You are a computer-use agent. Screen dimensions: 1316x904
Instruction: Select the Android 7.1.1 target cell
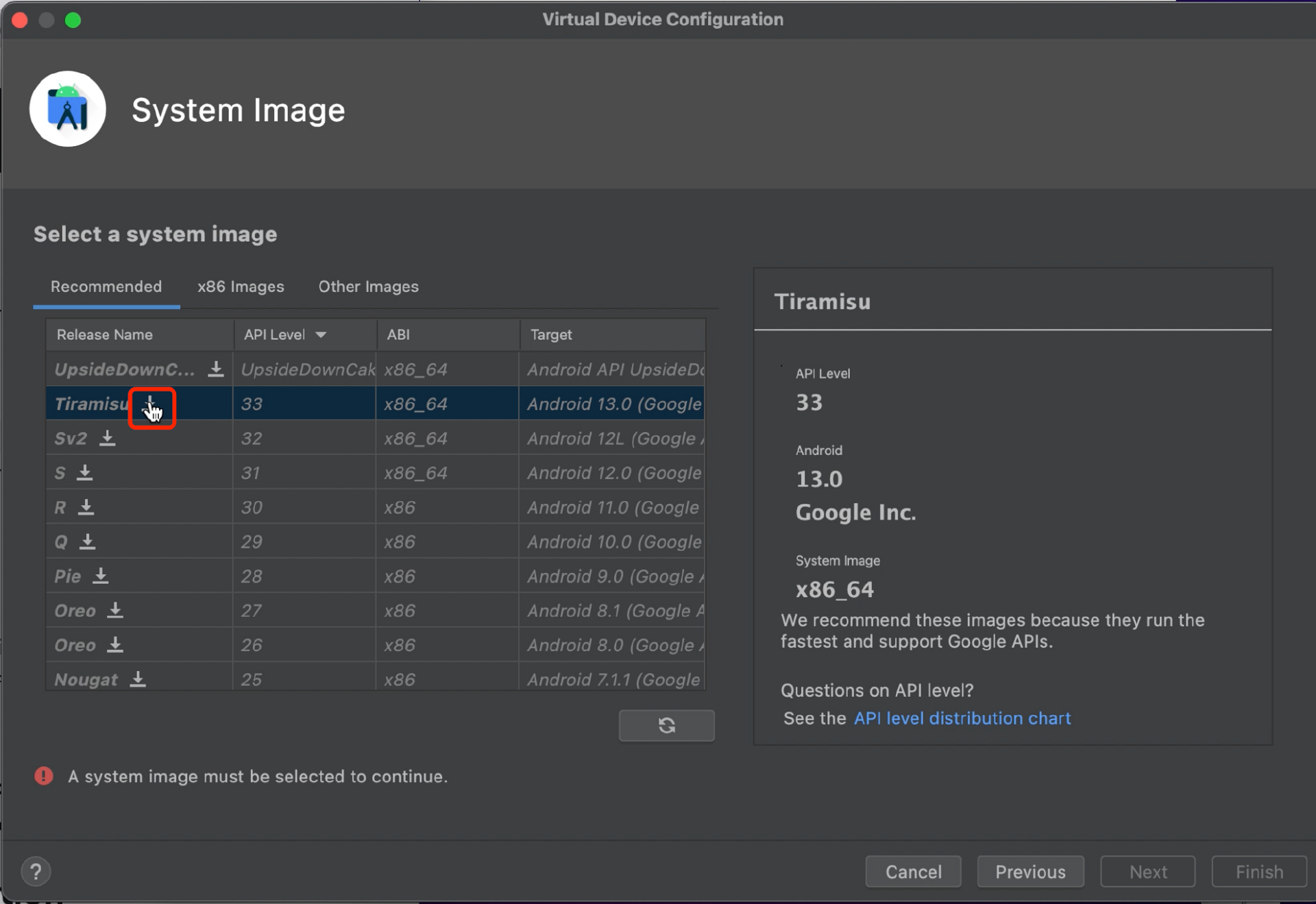pyautogui.click(x=613, y=678)
